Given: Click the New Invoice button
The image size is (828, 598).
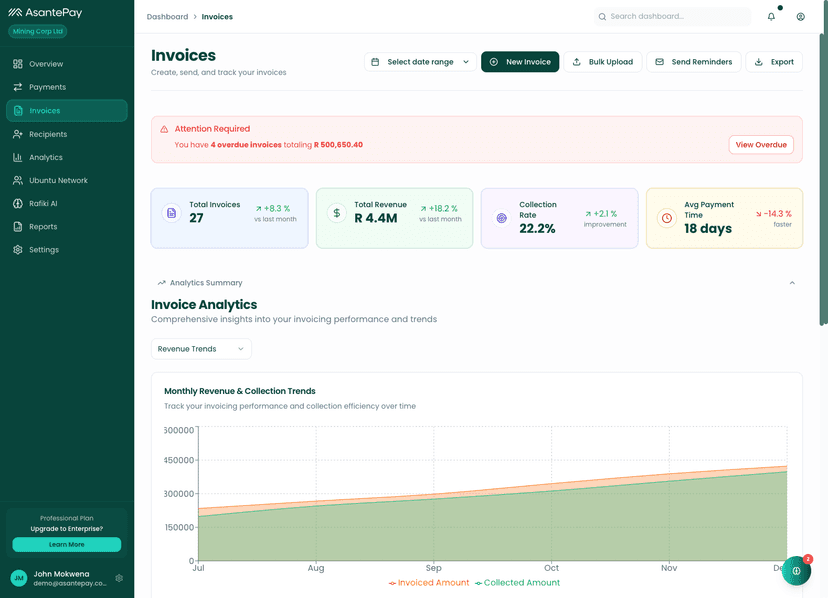Looking at the screenshot, I should pos(520,61).
